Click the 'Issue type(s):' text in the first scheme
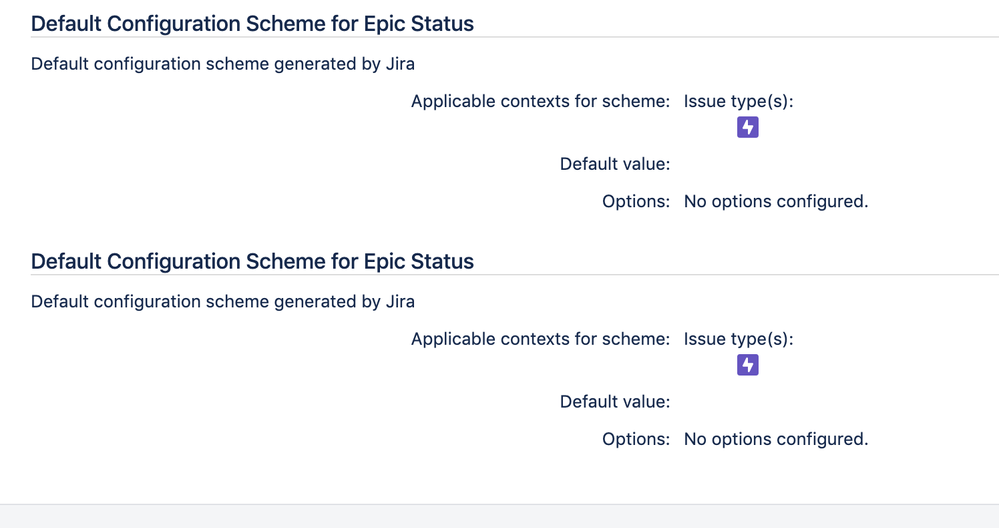Screen dimensions: 999x528 pos(738,101)
